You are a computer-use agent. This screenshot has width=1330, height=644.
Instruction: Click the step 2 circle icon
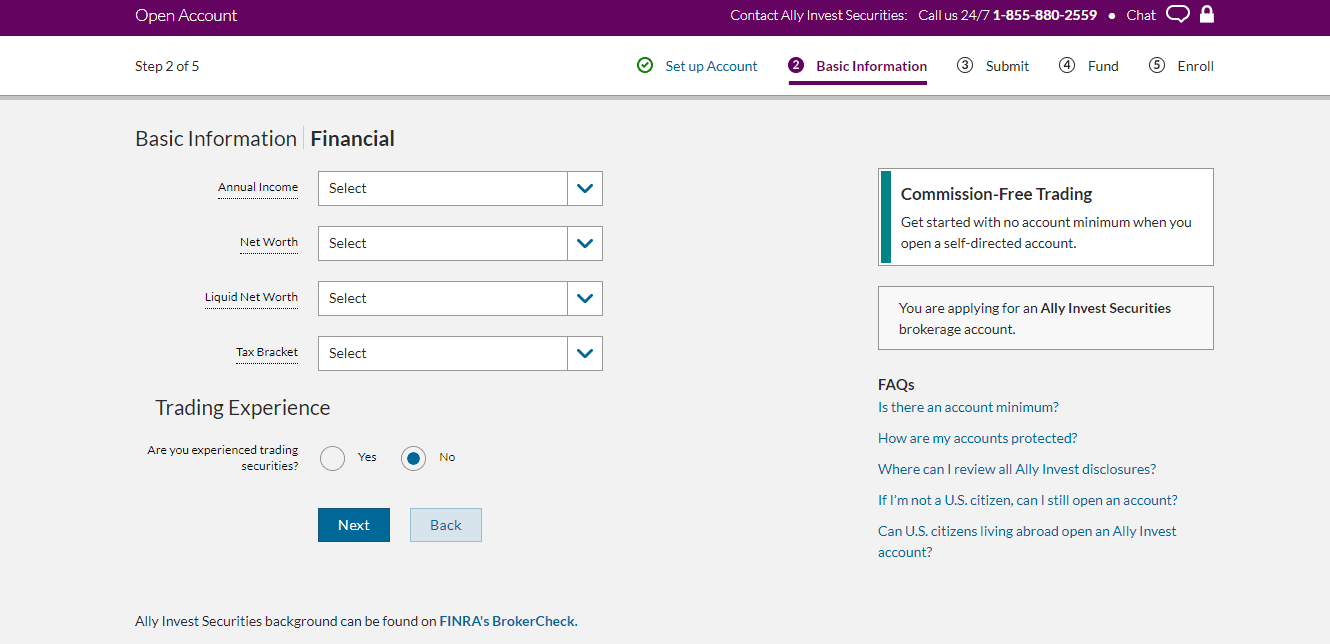[x=796, y=66]
